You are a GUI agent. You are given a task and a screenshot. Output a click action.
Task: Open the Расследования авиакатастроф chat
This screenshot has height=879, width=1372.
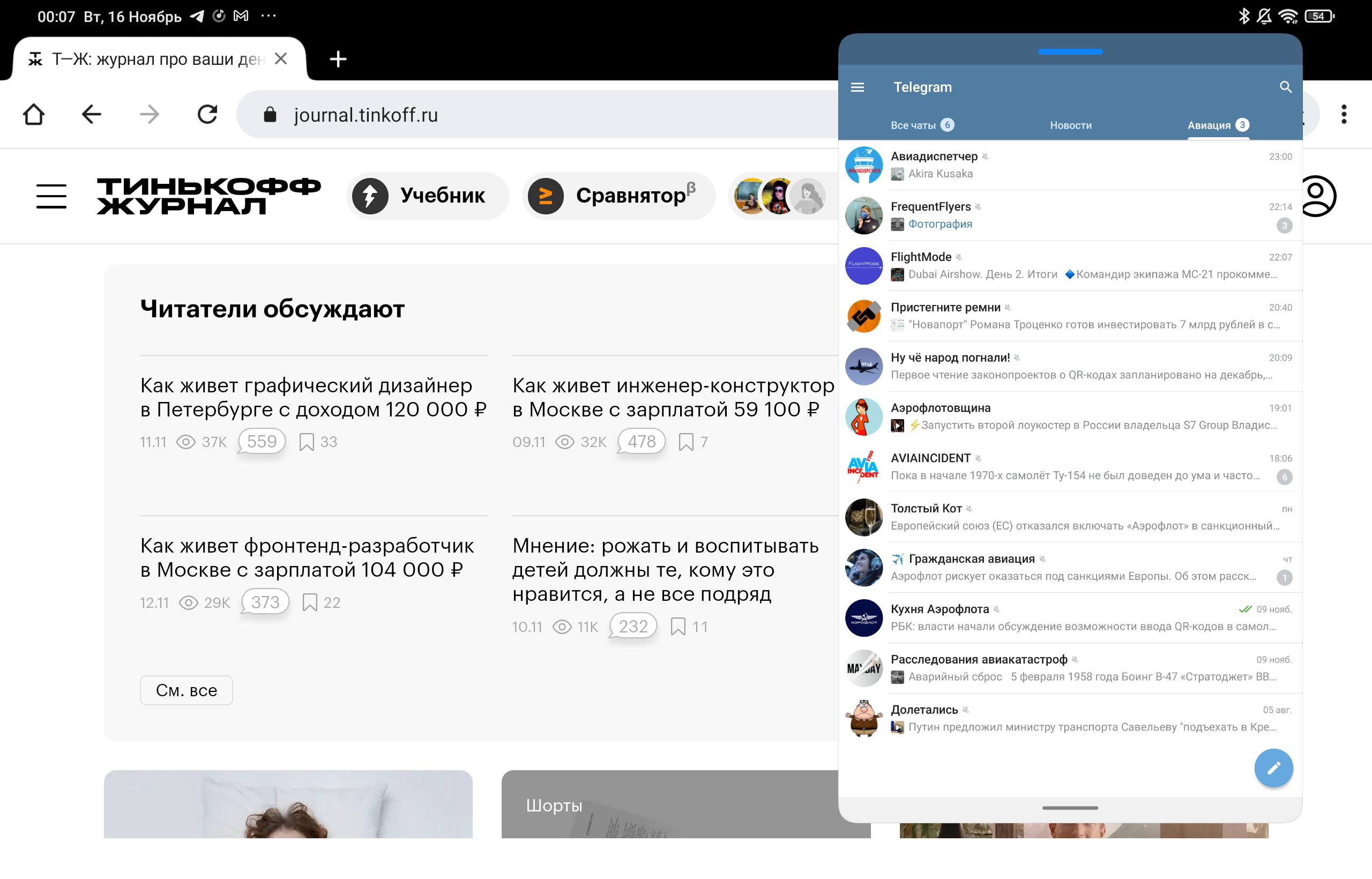click(x=1070, y=668)
